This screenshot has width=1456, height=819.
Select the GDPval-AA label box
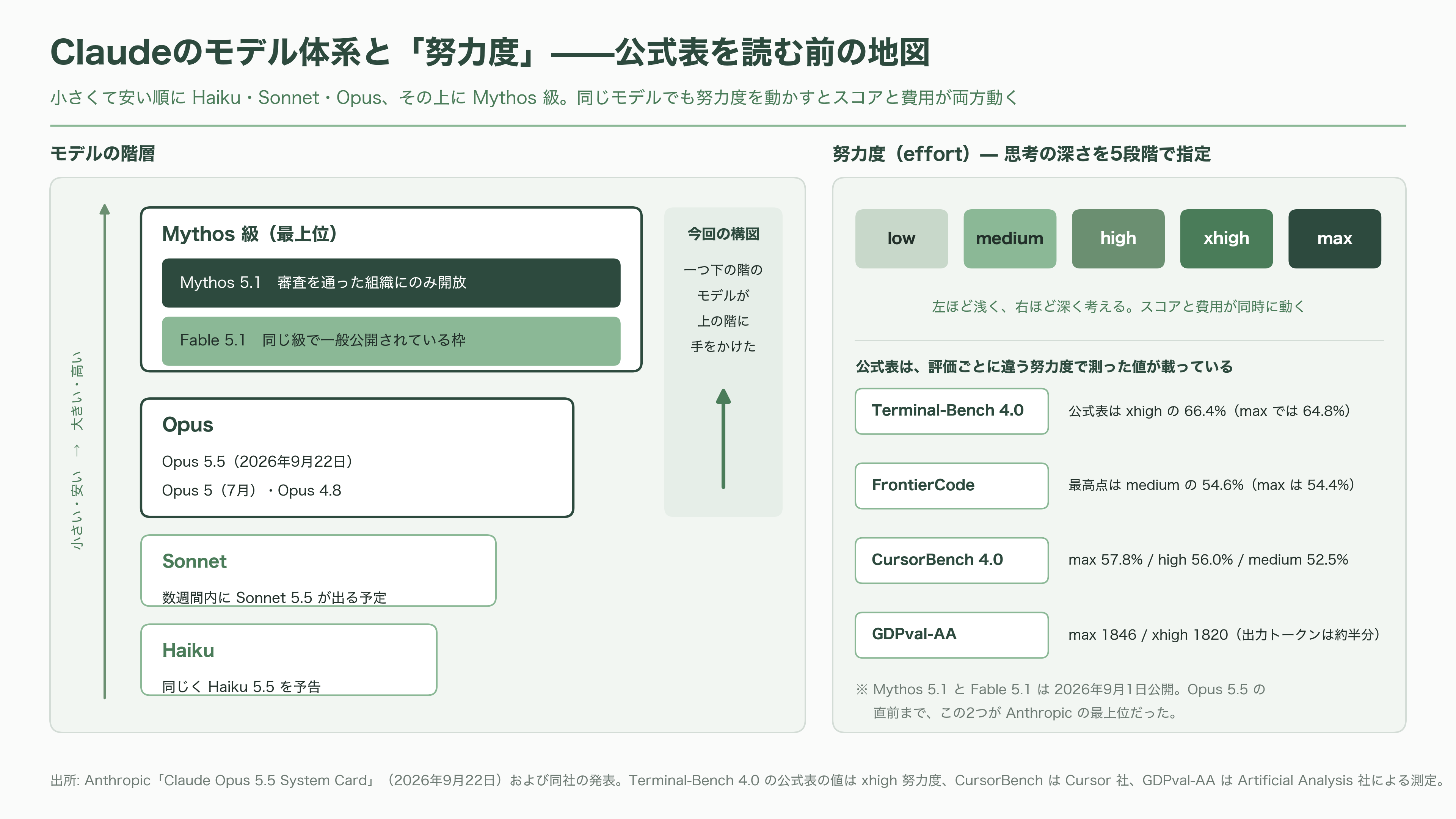tap(952, 635)
